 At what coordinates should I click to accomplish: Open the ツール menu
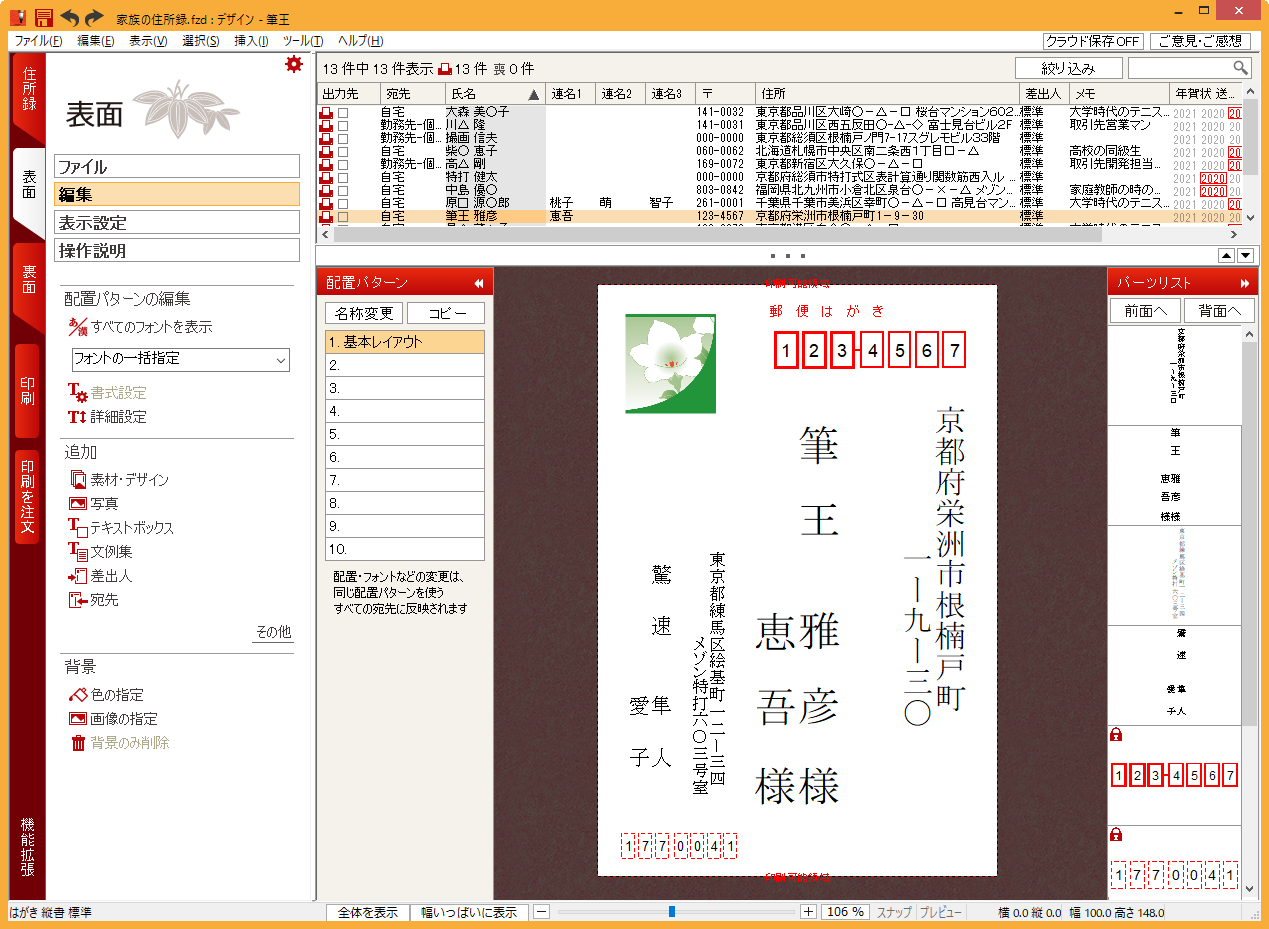[x=303, y=41]
